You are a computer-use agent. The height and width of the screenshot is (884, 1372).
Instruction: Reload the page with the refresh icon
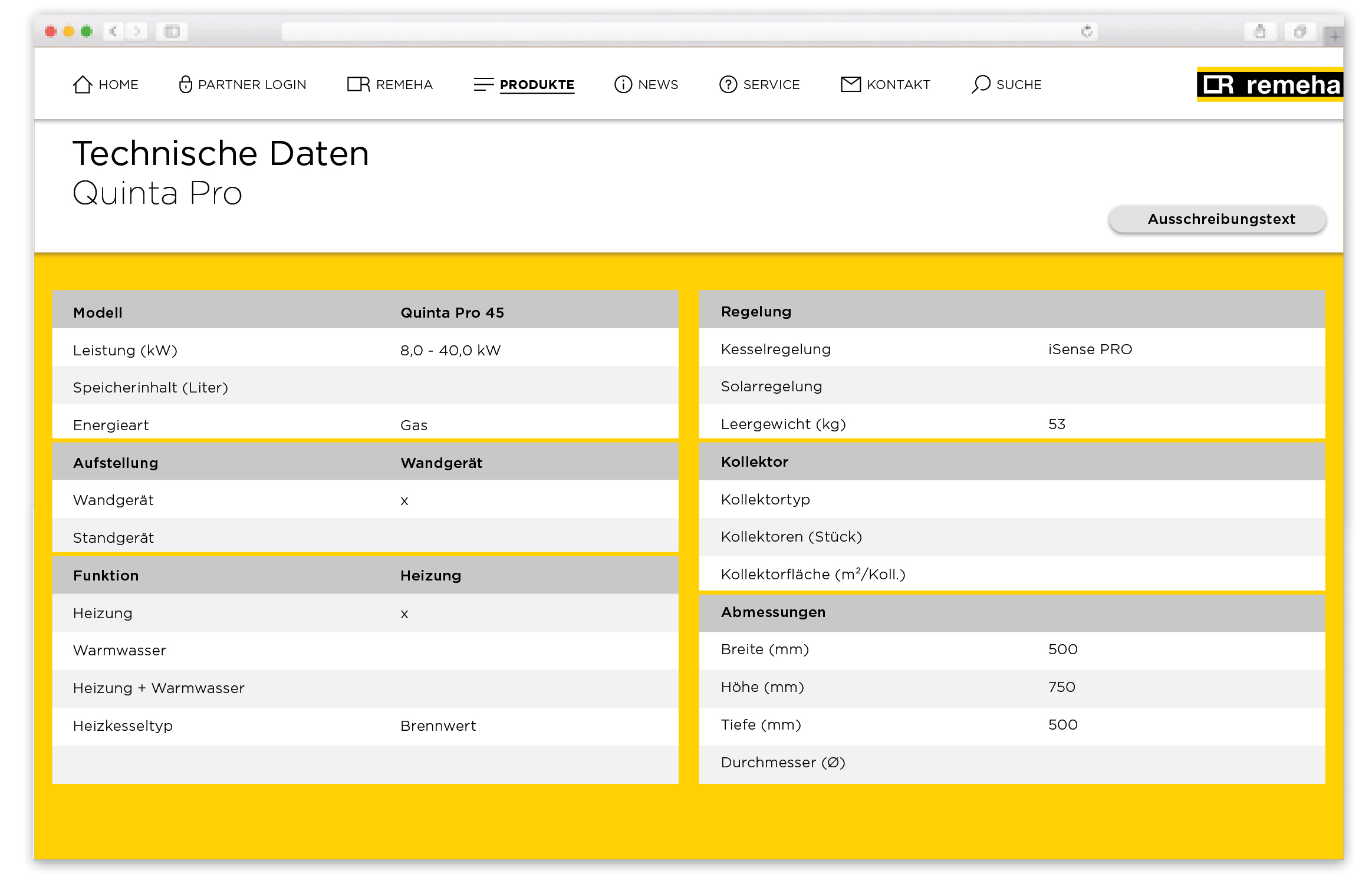coord(1087,31)
